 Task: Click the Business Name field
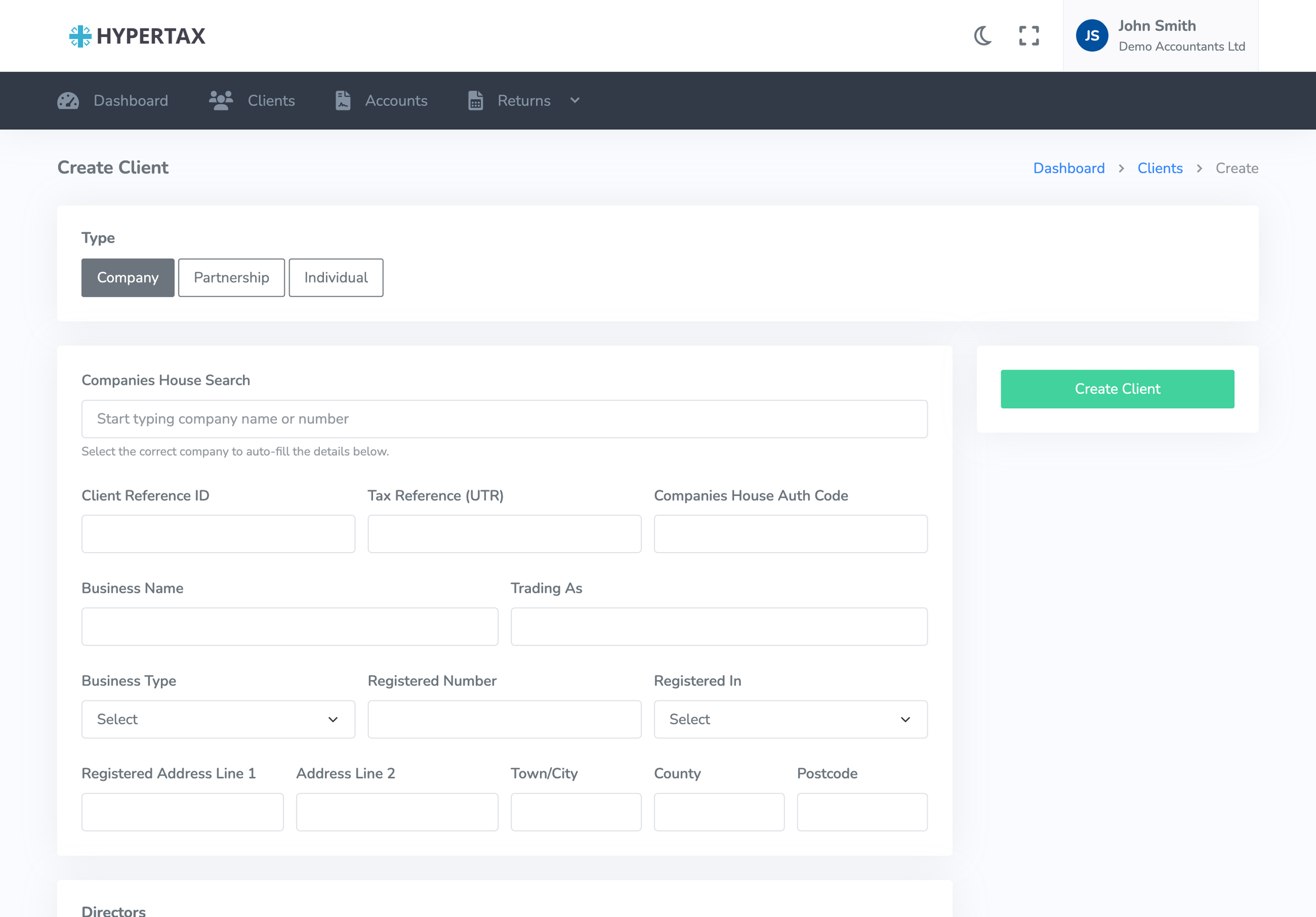[x=290, y=626]
